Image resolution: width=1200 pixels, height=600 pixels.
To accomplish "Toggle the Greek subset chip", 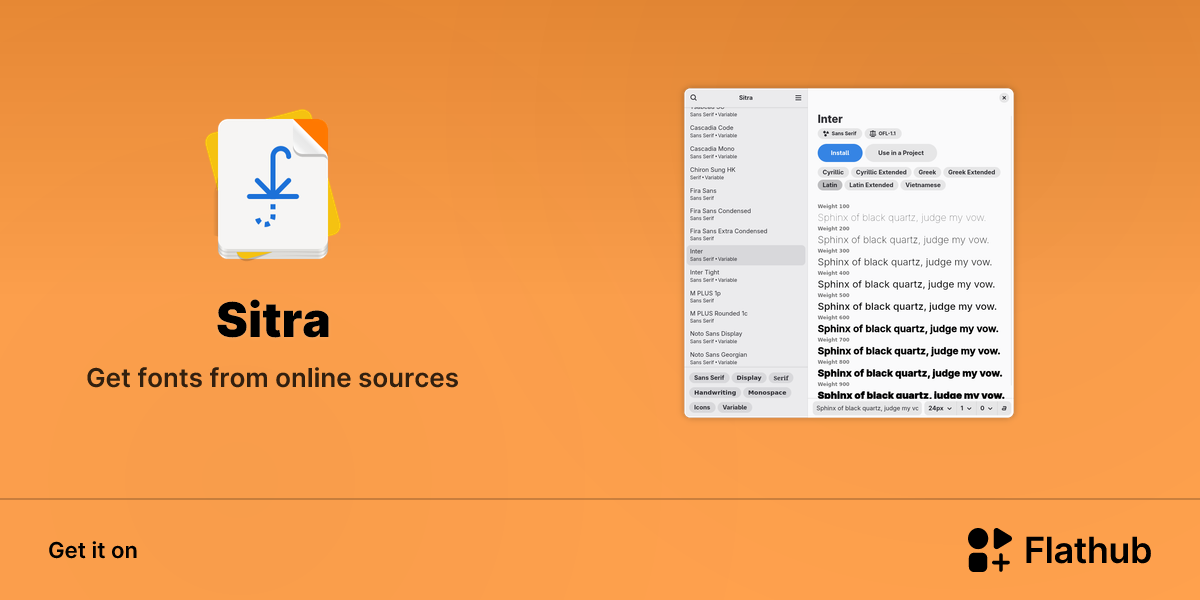I will [927, 172].
